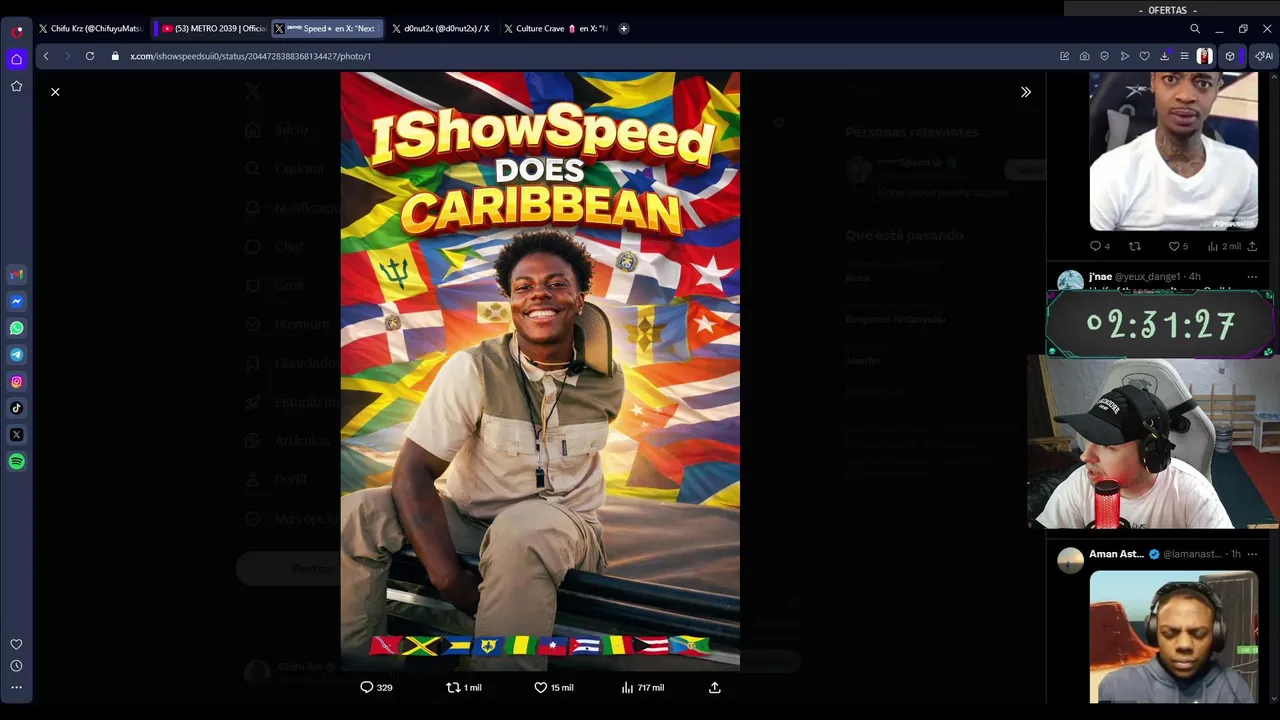Open X (Twitter) sidebar panel

[16, 435]
